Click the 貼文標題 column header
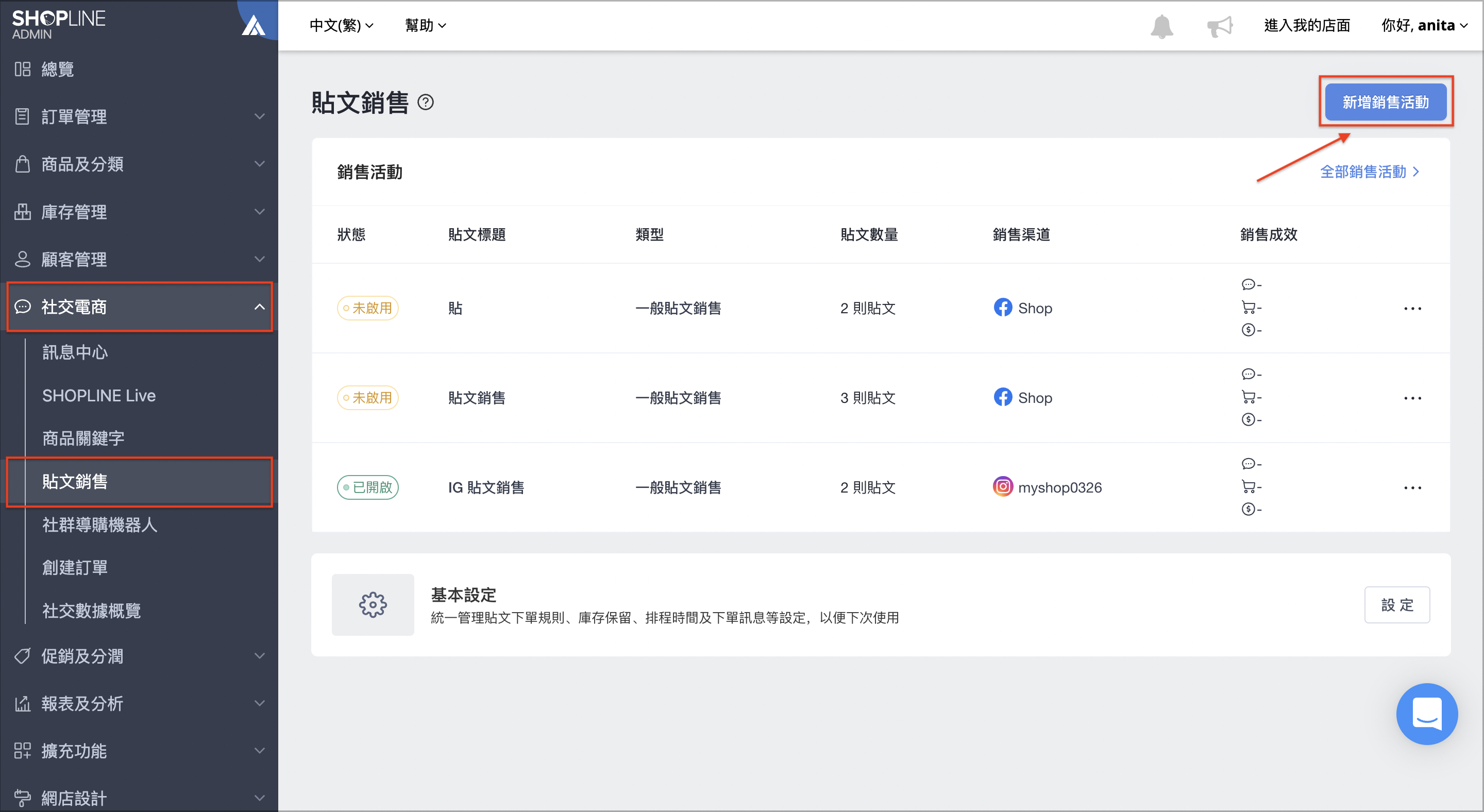This screenshot has width=1484, height=812. 477,234
